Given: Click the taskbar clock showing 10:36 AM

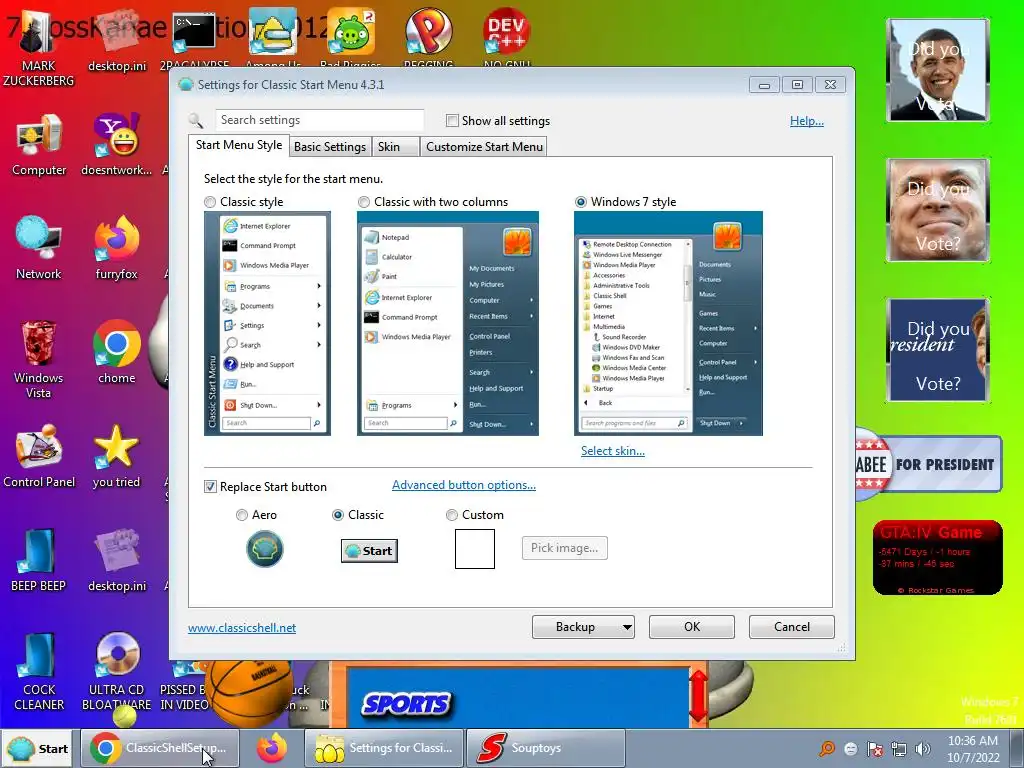Looking at the screenshot, I should pos(973,748).
